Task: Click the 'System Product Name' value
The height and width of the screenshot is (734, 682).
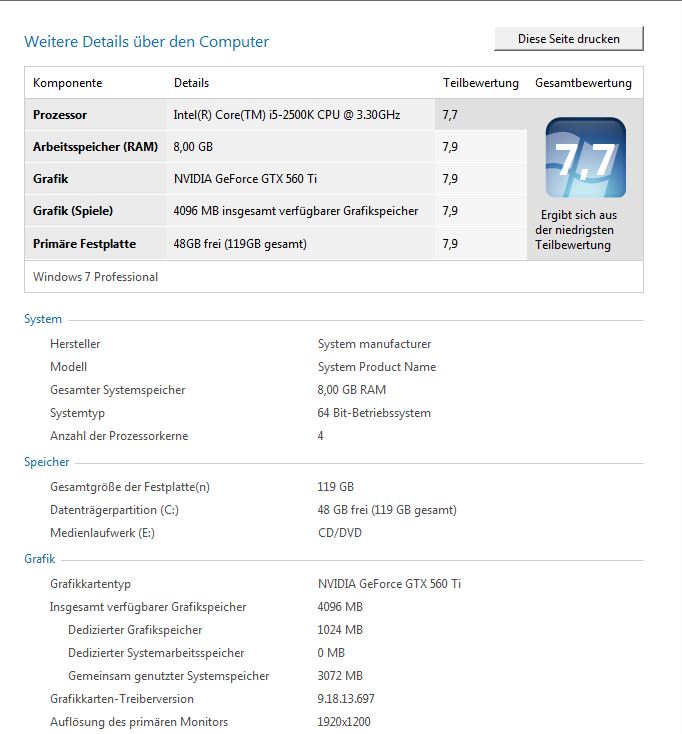Action: (x=377, y=367)
